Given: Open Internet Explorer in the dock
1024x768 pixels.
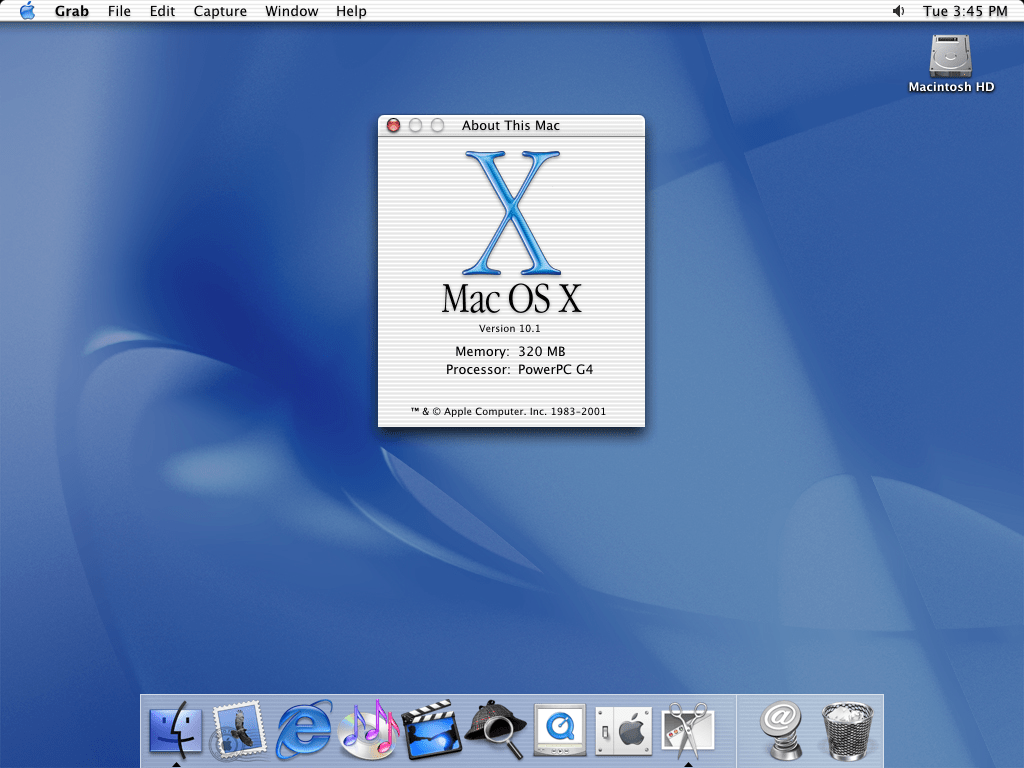Looking at the screenshot, I should tap(304, 732).
